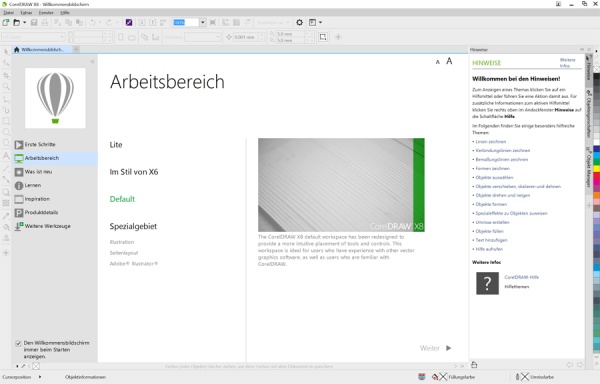Screen dimensions: 600x384
Task: Open the Hilfe menu
Action: click(x=65, y=13)
